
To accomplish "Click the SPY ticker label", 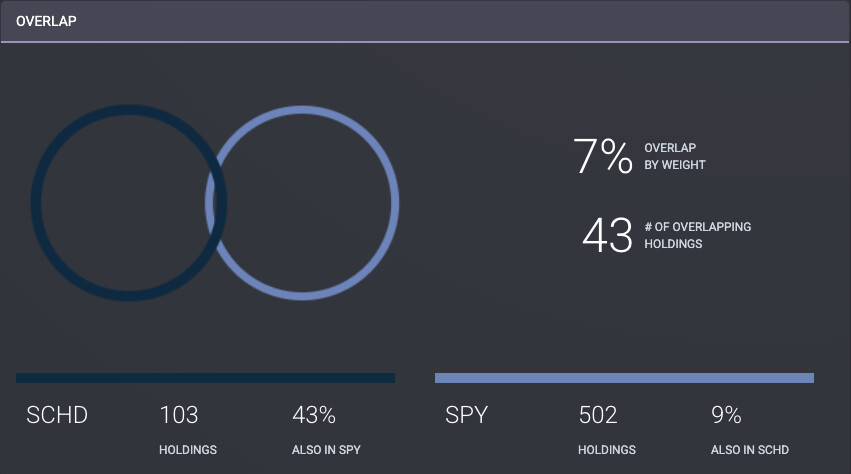I will (x=466, y=415).
